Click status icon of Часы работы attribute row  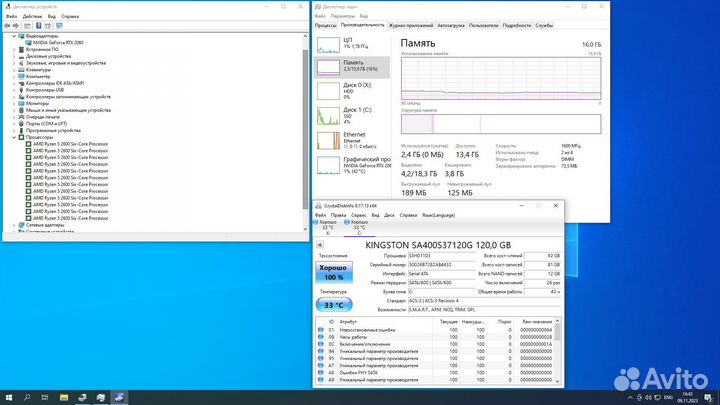tap(321, 337)
